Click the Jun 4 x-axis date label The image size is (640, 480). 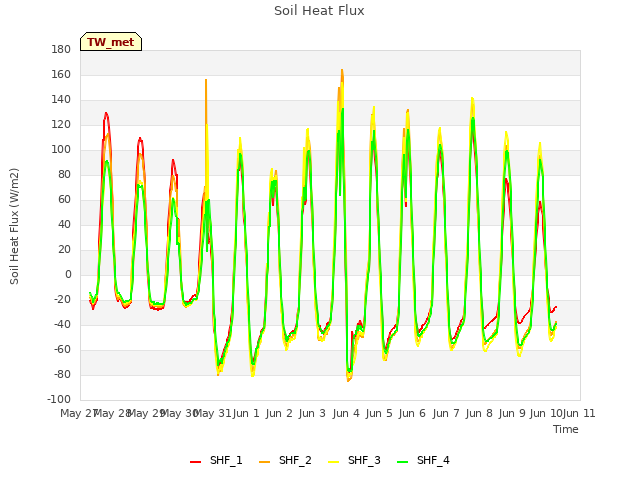(x=346, y=413)
